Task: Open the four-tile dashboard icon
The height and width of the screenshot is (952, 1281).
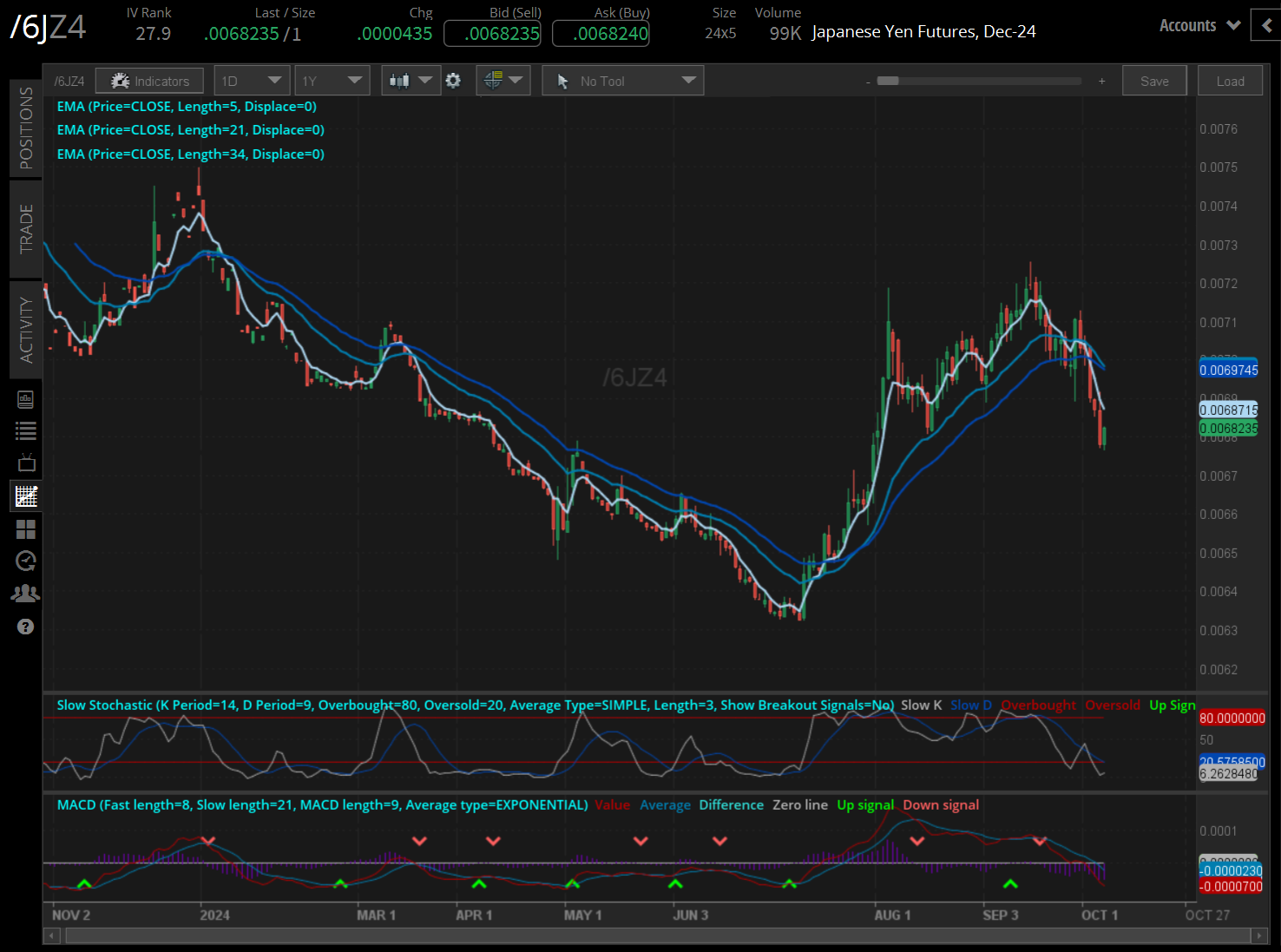Action: pos(26,529)
